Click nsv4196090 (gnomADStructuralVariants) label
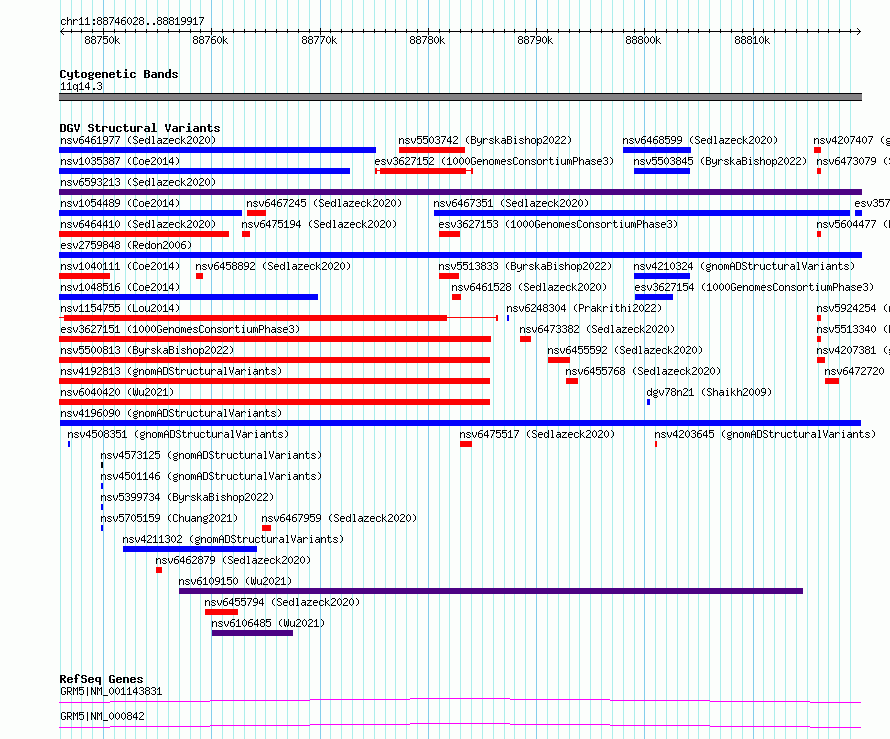The image size is (890, 739). tap(171, 413)
